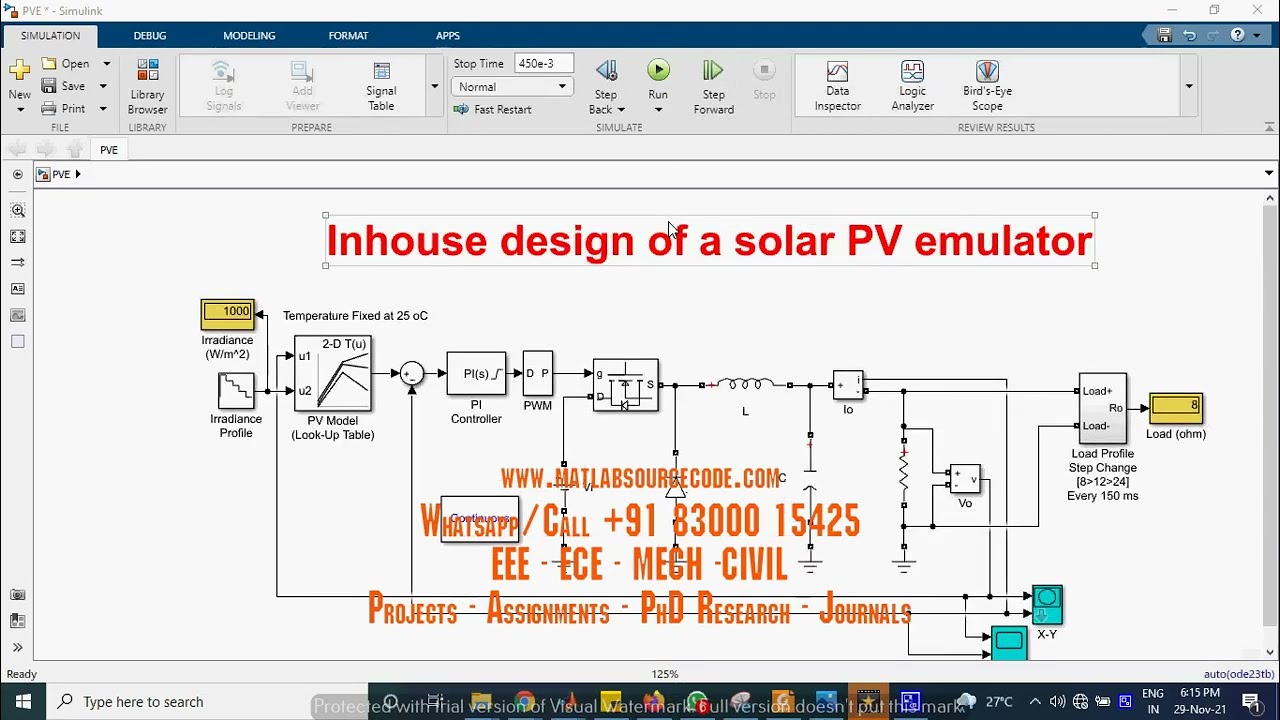Expand the palette chevron at bottom left

pos(18,648)
